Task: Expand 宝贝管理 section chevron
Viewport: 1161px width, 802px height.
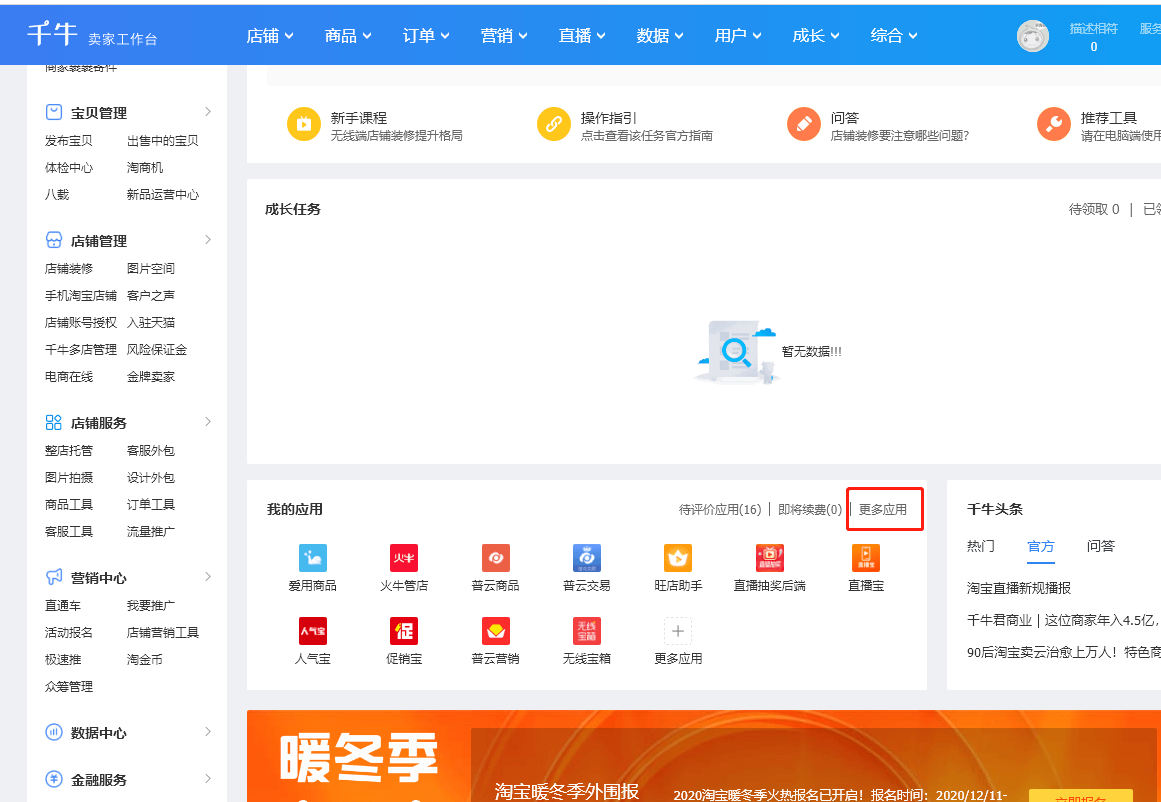Action: (x=208, y=112)
